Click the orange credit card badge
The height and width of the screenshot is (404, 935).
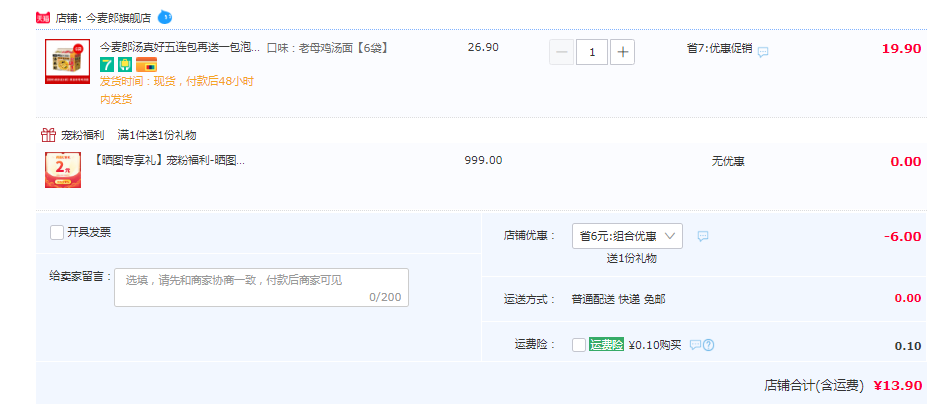[x=146, y=64]
